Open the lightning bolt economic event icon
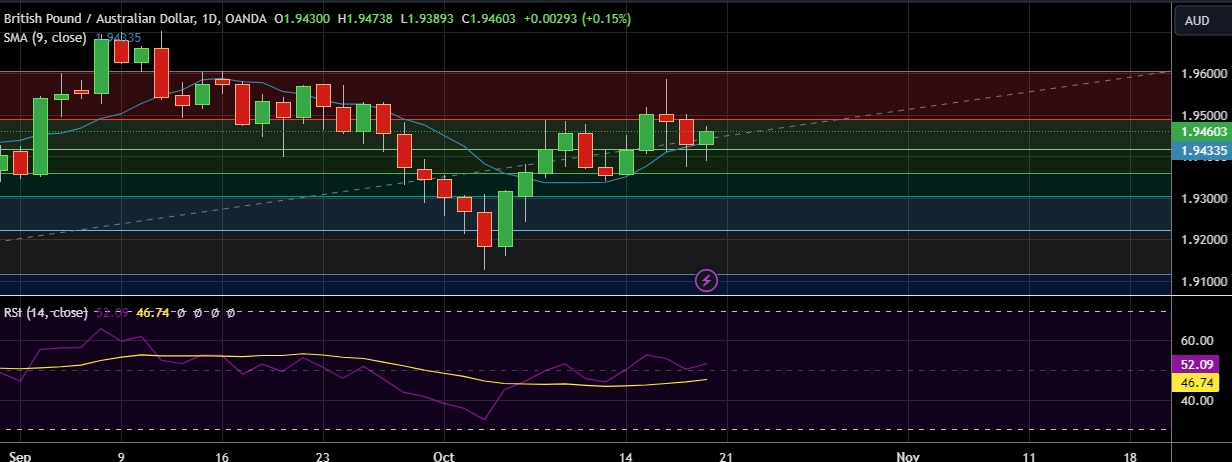The width and height of the screenshot is (1232, 462). (707, 280)
